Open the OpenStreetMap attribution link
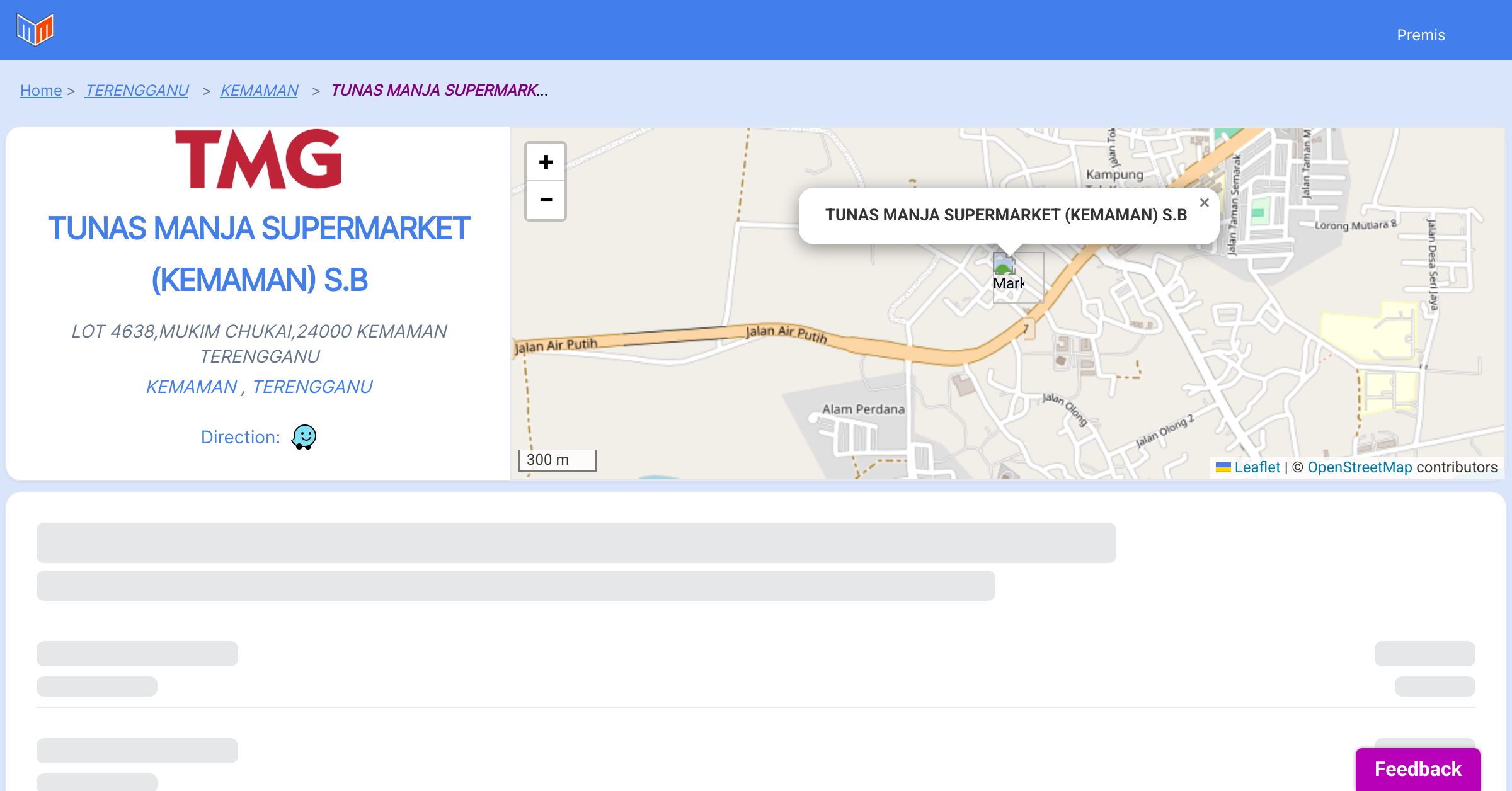This screenshot has height=791, width=1512. [x=1360, y=467]
